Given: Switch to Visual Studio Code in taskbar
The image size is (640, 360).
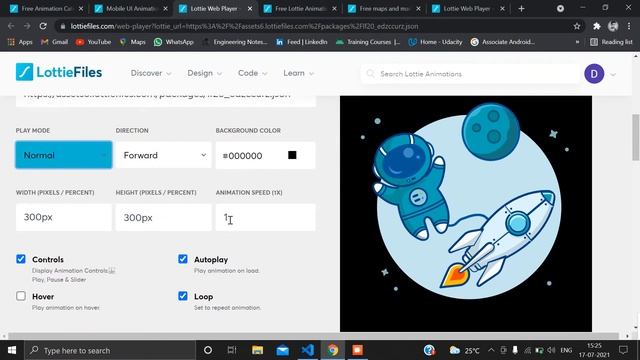Looking at the screenshot, I should click(x=308, y=350).
